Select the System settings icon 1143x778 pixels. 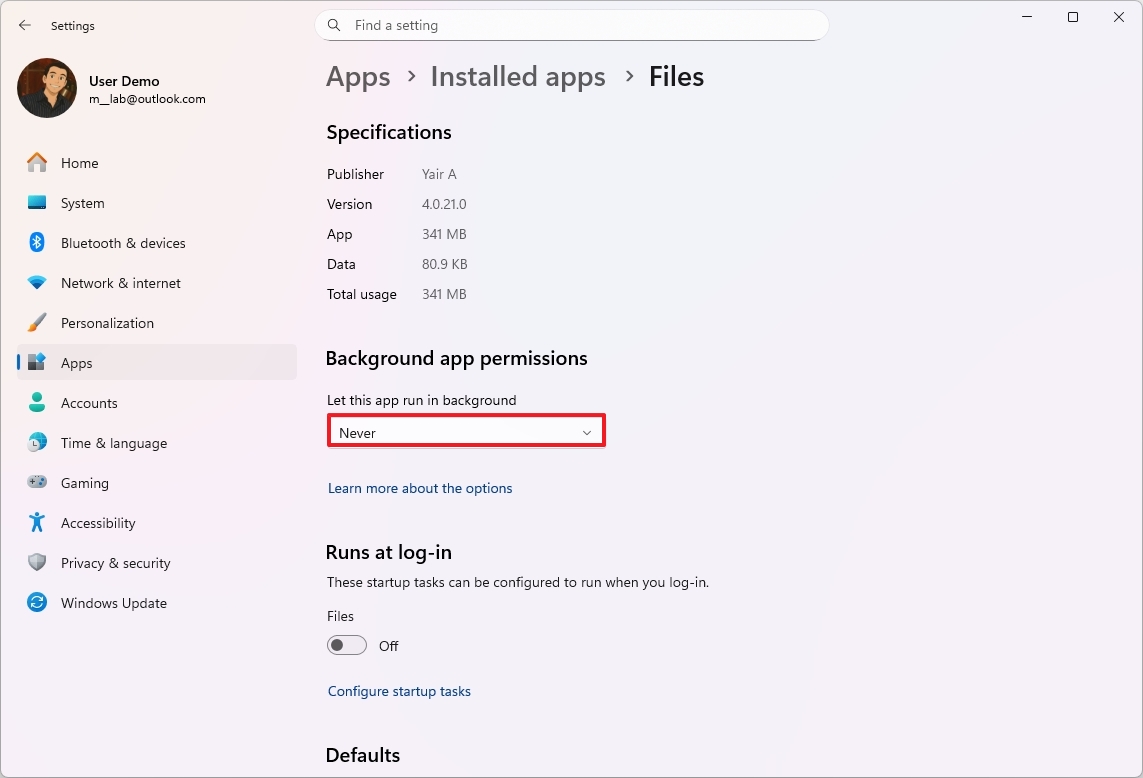click(36, 202)
